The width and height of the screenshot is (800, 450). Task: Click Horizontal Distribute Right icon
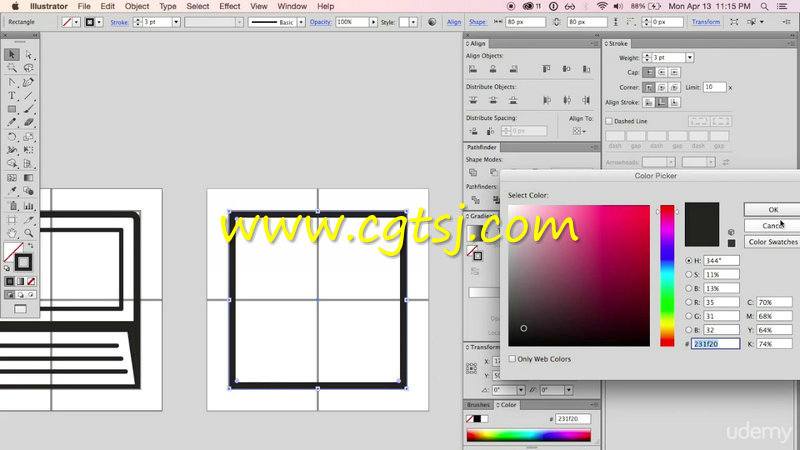tap(586, 100)
